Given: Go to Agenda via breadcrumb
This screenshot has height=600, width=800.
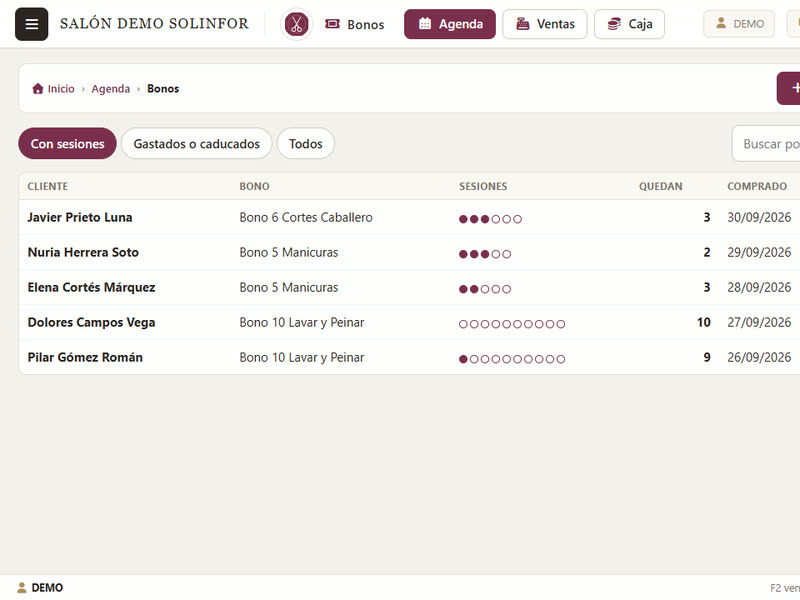Looking at the screenshot, I should click(x=111, y=89).
